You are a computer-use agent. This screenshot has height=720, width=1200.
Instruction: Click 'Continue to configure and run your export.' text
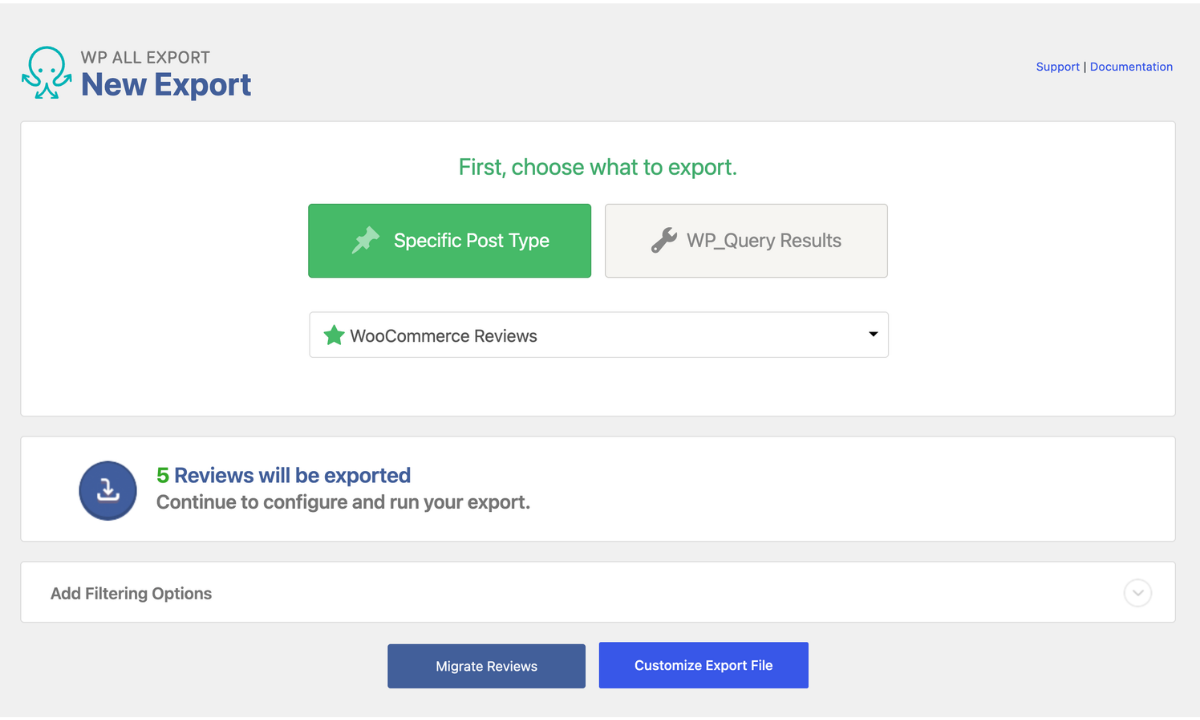[x=343, y=502]
